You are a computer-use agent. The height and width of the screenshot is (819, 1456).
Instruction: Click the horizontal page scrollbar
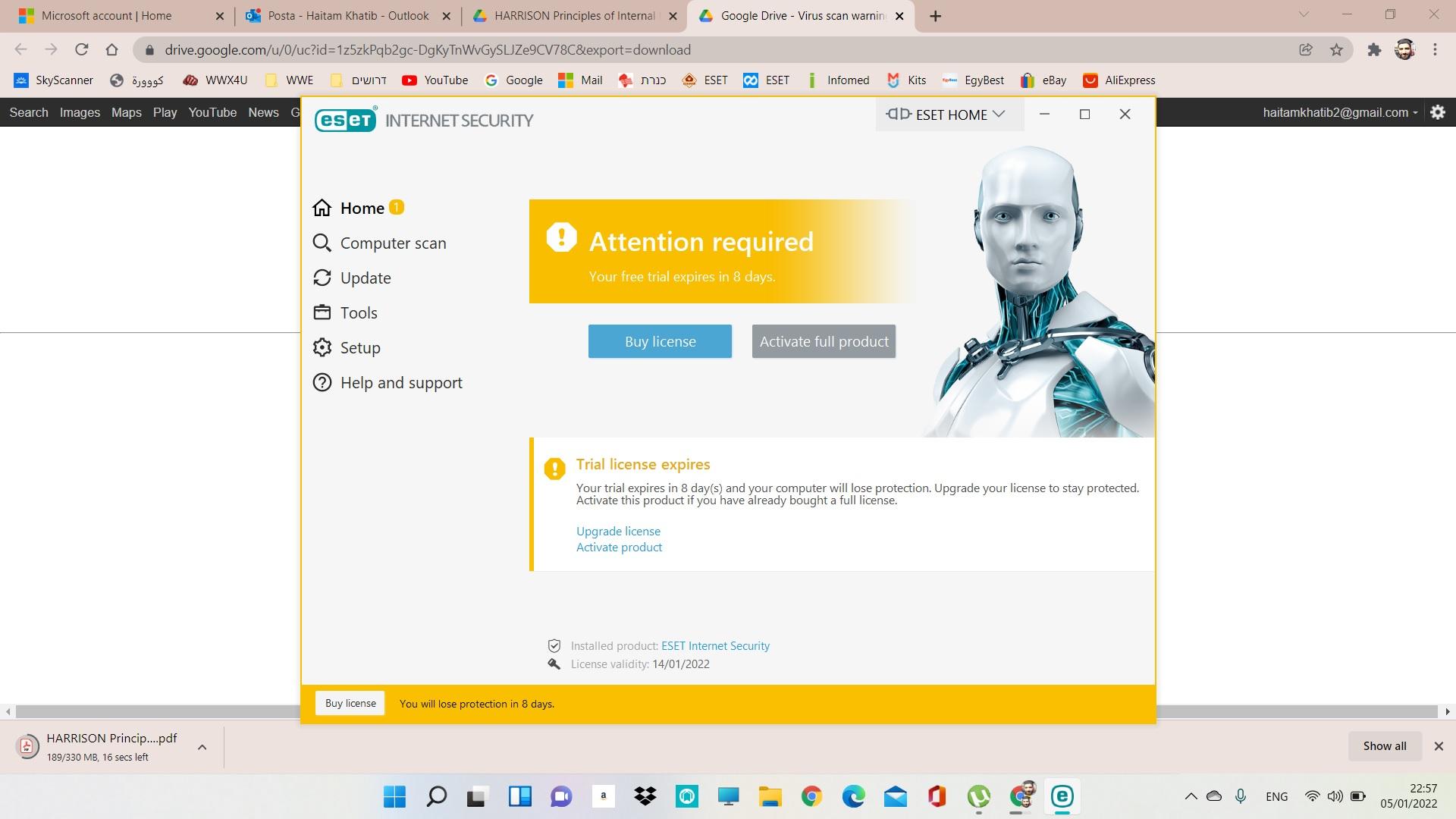(x=726, y=711)
